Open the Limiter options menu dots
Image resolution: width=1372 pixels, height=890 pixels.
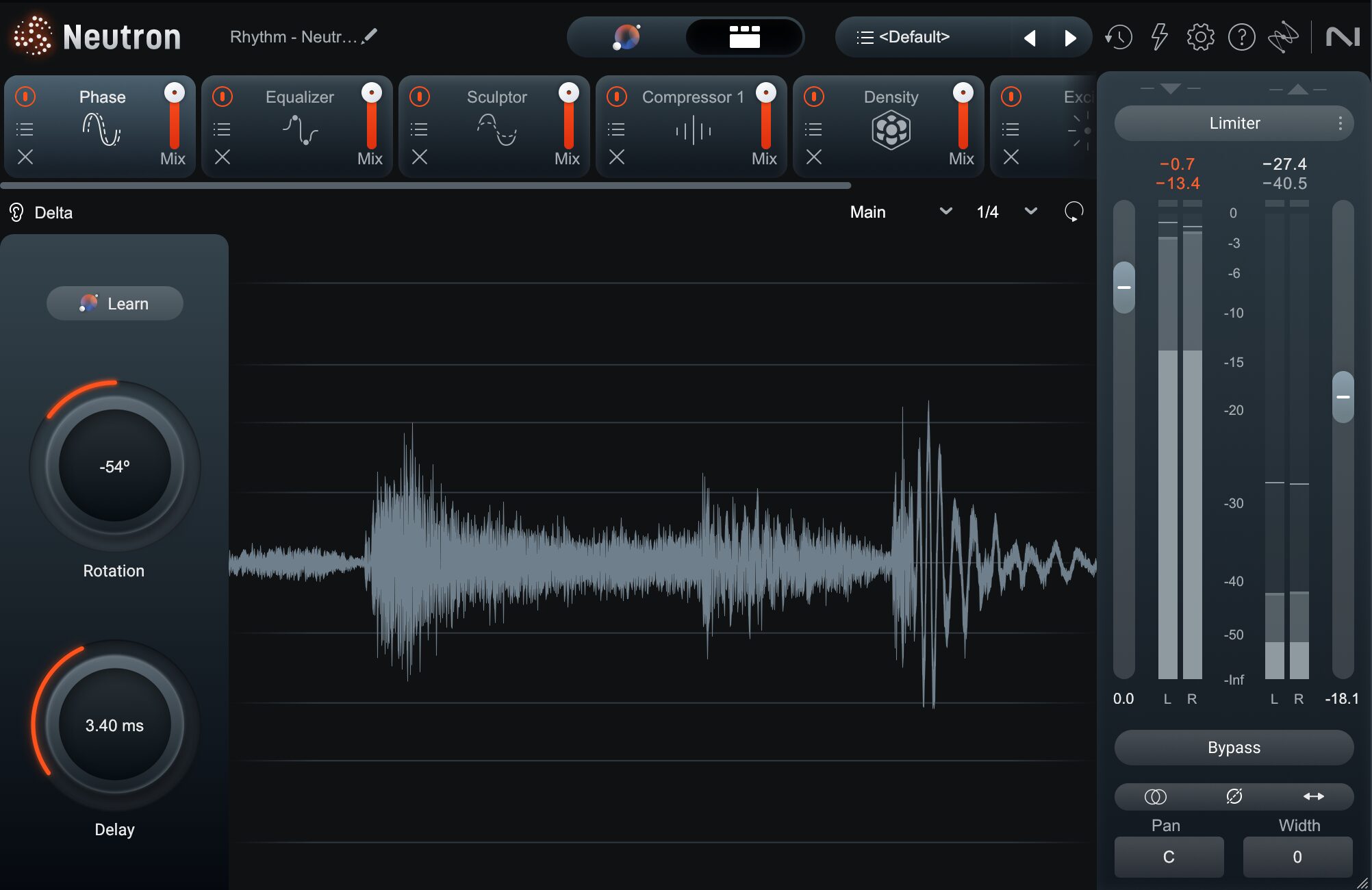pos(1340,123)
